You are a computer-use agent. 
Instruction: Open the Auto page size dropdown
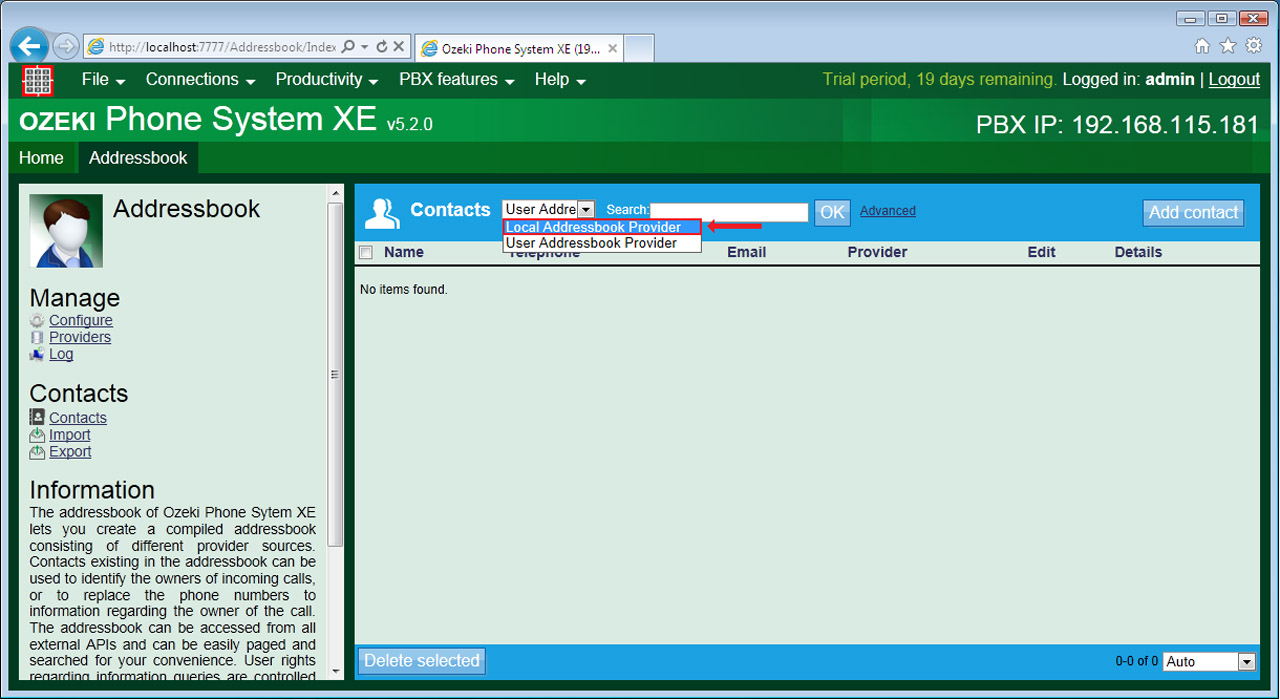1209,661
